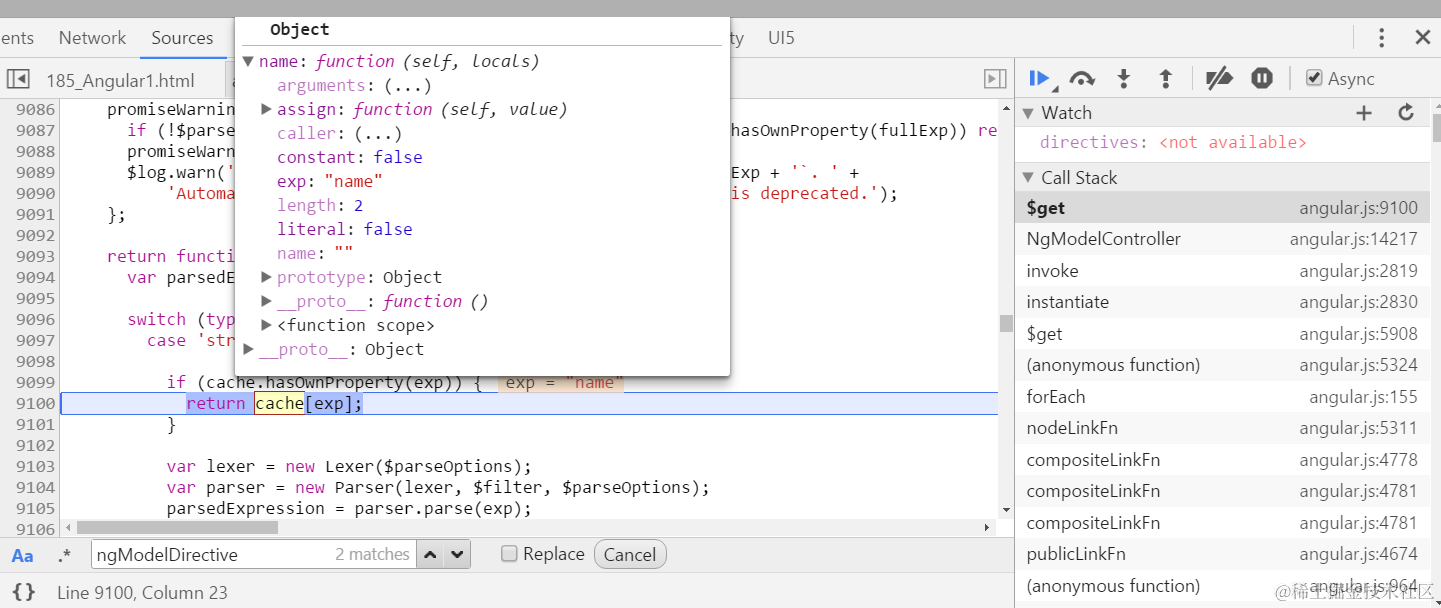Evaluate the arguments (...) getter
This screenshot has width=1441, height=608.
coord(408,86)
